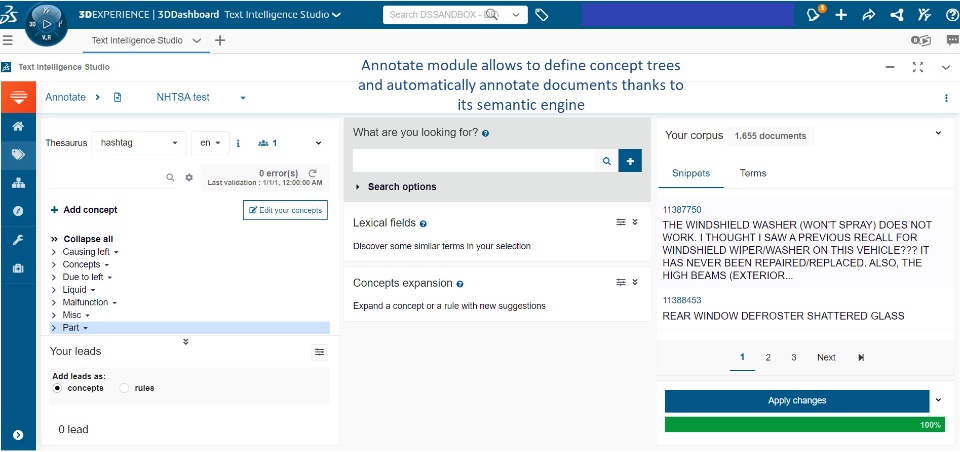Open the briefcase sidebar icon

pyautogui.click(x=18, y=268)
